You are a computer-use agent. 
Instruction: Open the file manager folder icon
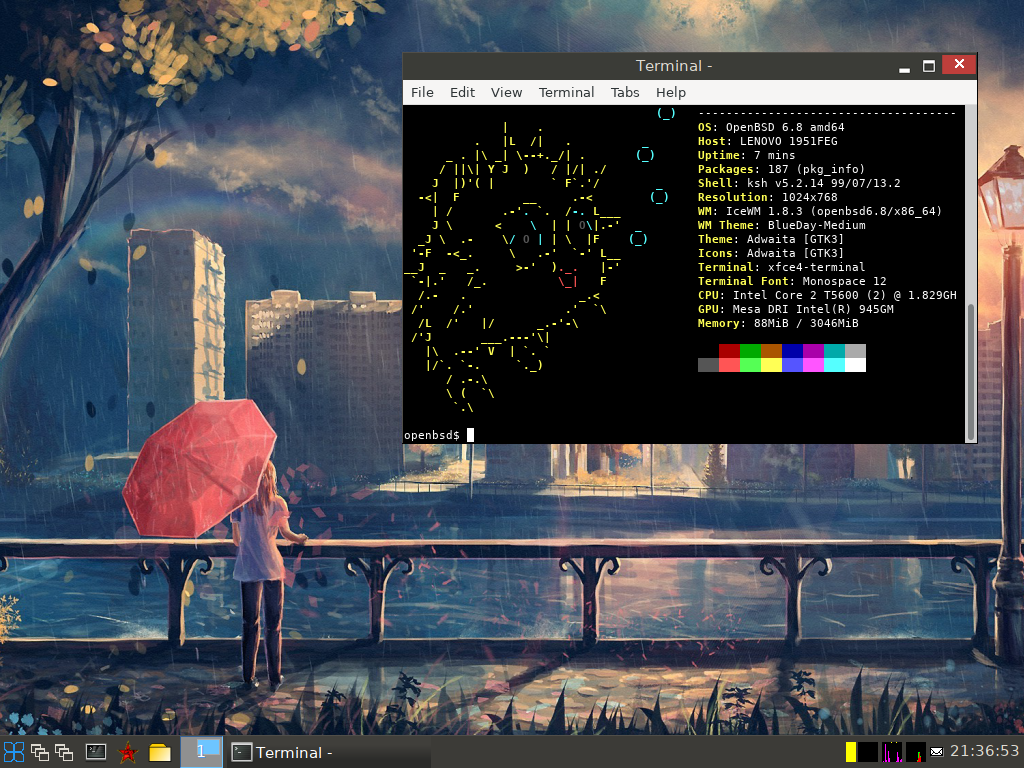pos(160,752)
